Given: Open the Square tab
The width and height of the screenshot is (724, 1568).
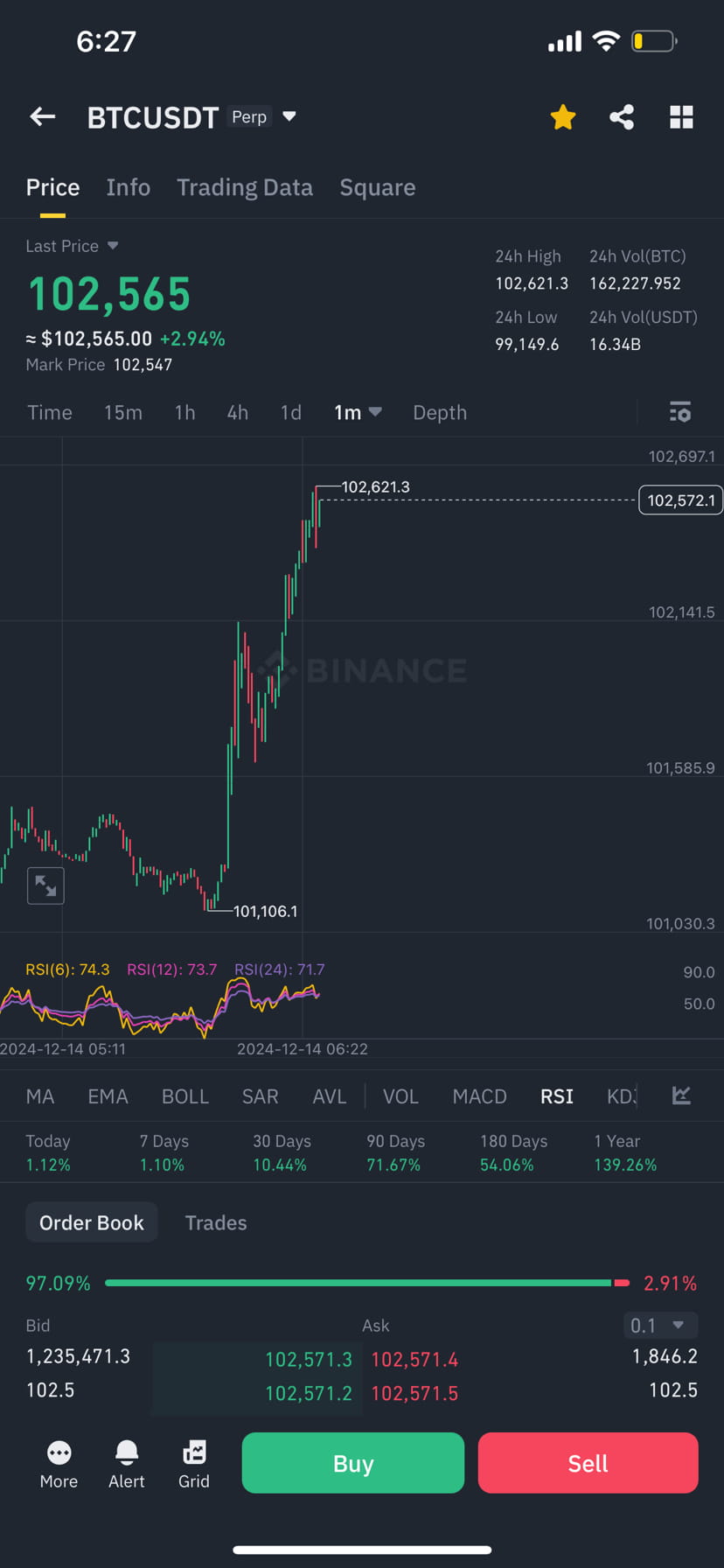Looking at the screenshot, I should (378, 187).
